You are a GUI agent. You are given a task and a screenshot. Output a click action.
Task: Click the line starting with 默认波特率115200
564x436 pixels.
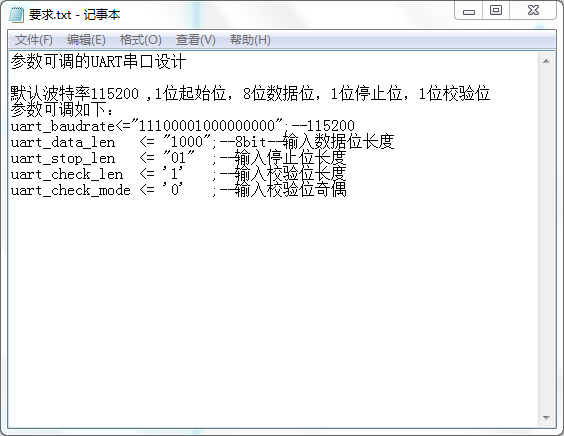pyautogui.click(x=250, y=94)
